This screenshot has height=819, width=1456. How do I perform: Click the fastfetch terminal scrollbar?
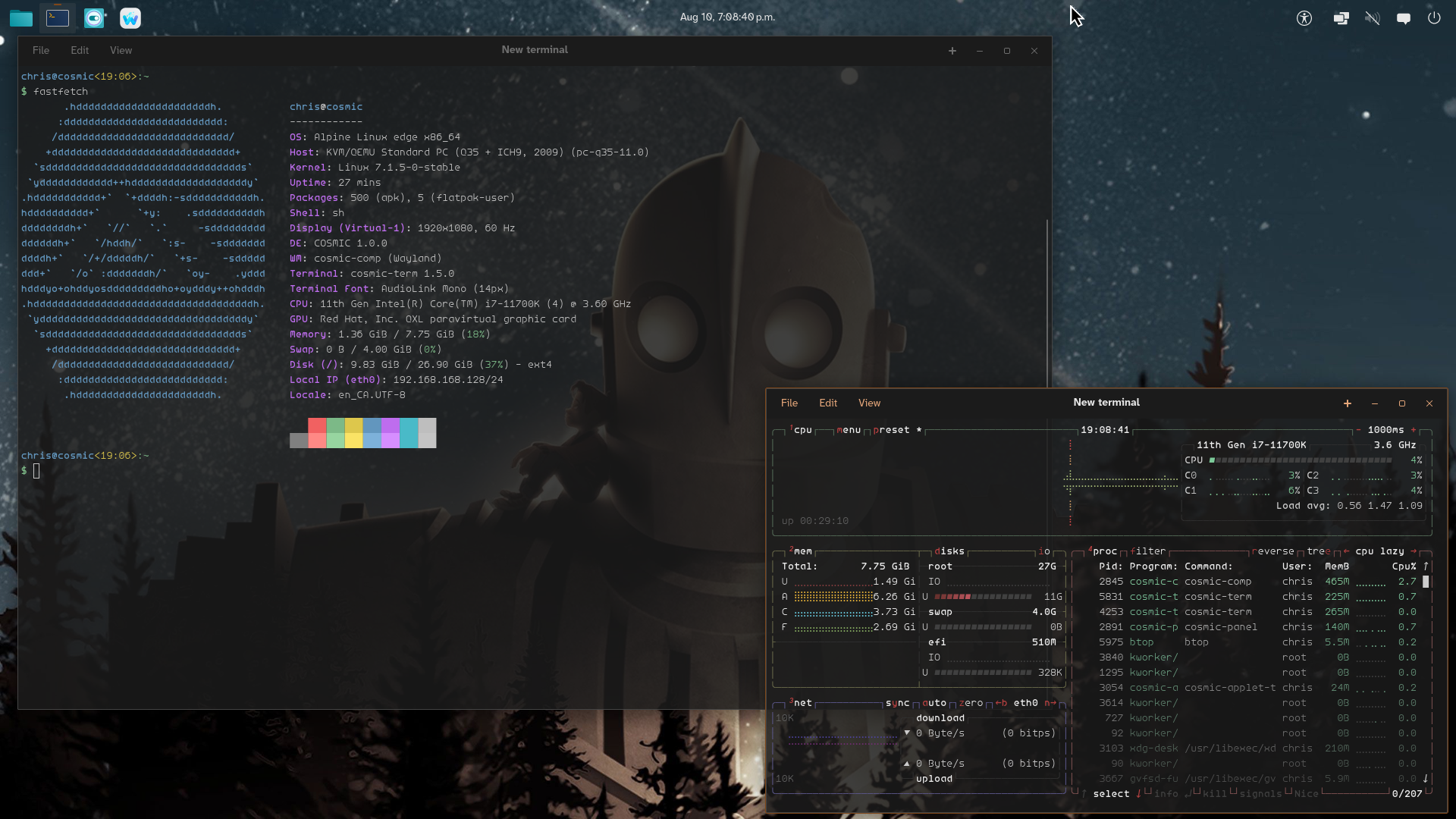pyautogui.click(x=1047, y=303)
